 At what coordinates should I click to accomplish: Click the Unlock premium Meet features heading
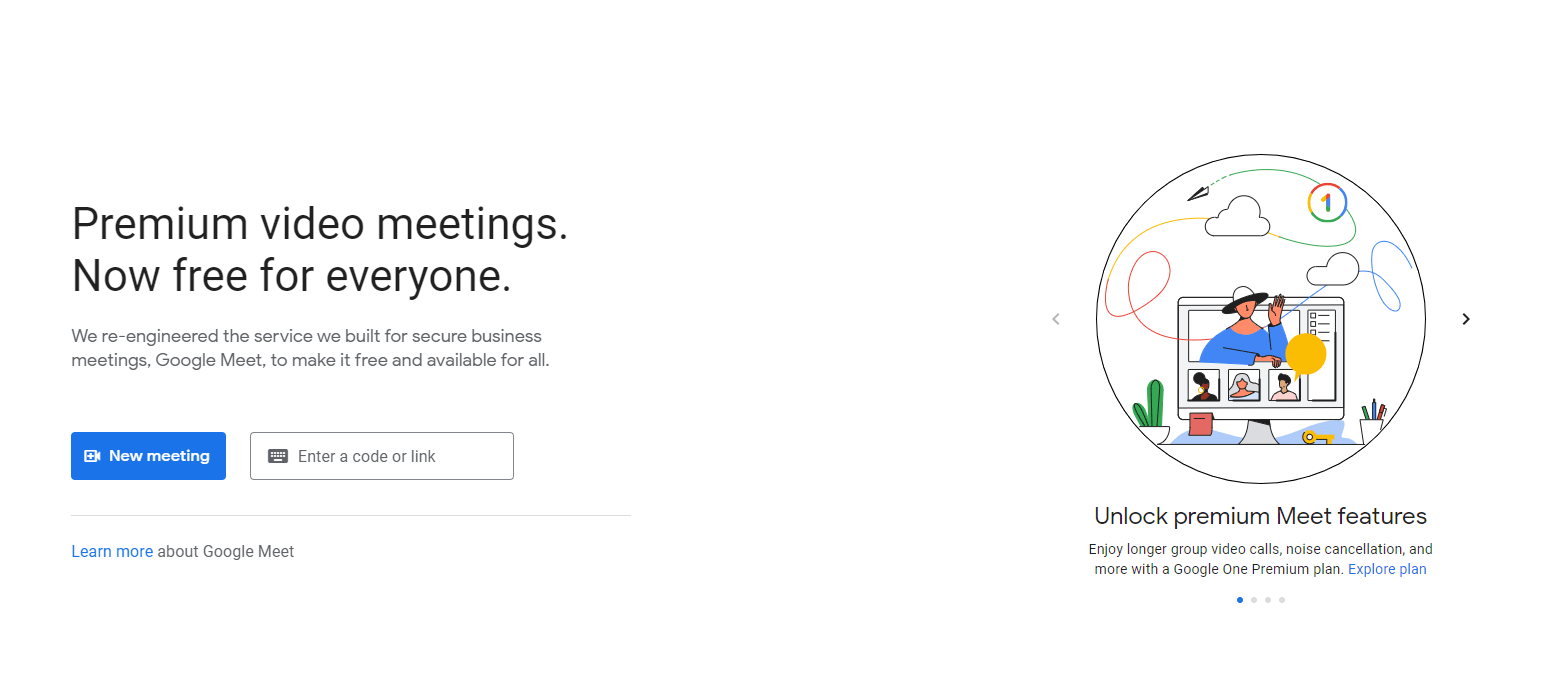pyautogui.click(x=1260, y=515)
